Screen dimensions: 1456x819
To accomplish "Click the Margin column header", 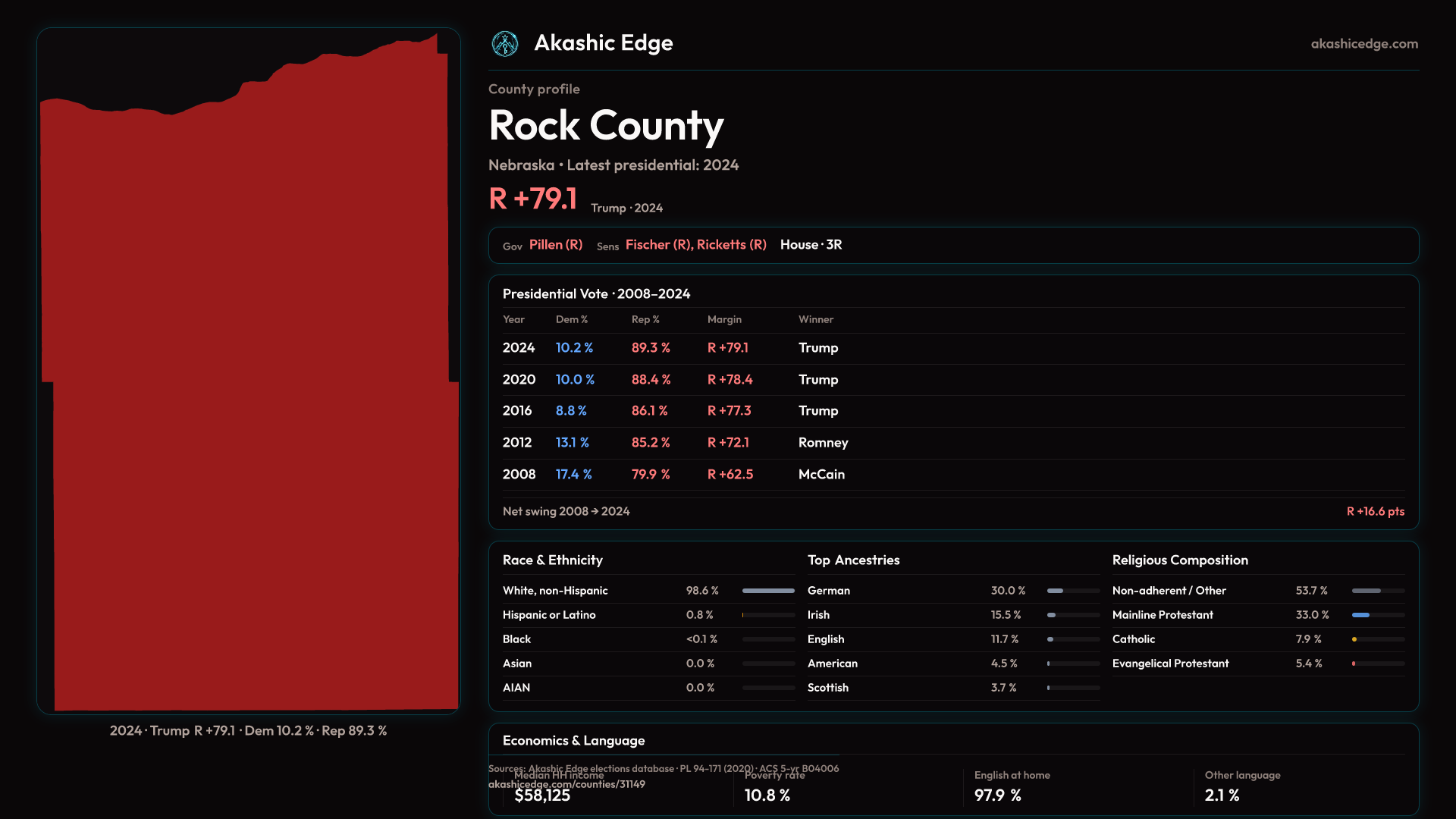I will click(724, 320).
